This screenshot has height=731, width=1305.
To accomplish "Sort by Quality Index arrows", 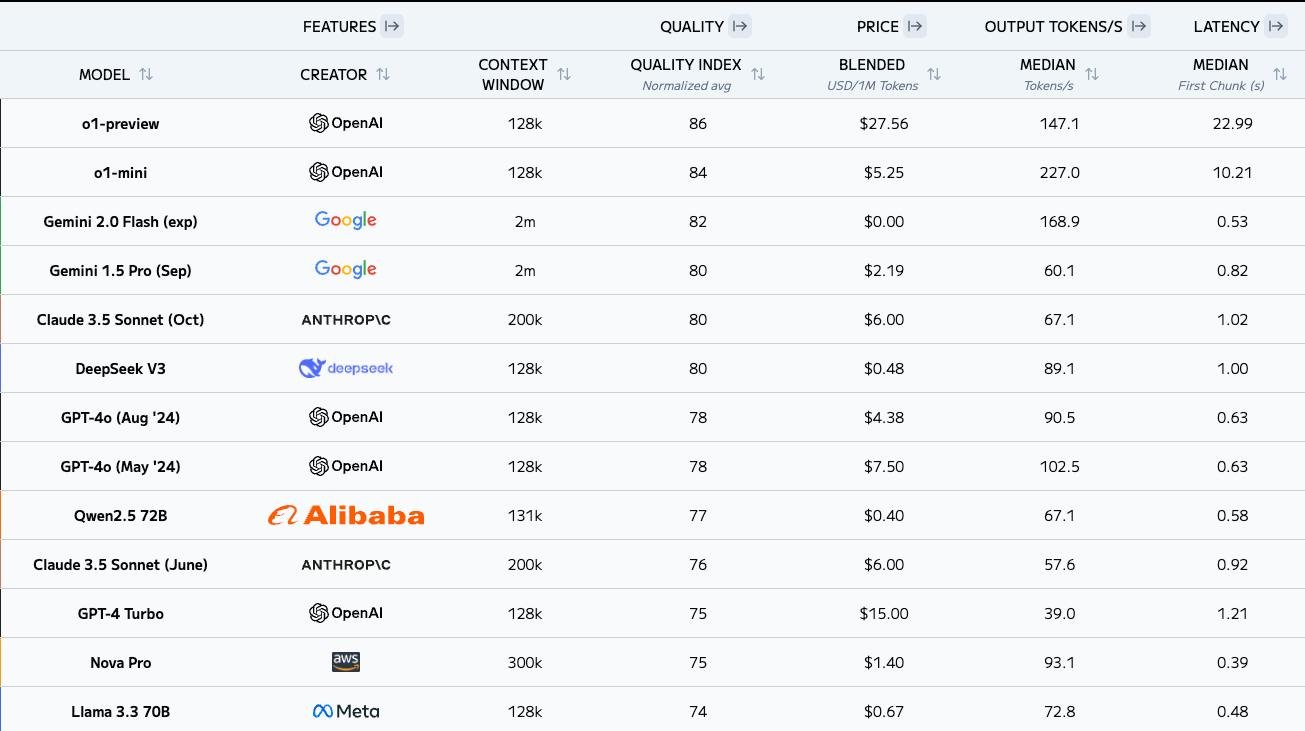I will pyautogui.click(x=758, y=74).
